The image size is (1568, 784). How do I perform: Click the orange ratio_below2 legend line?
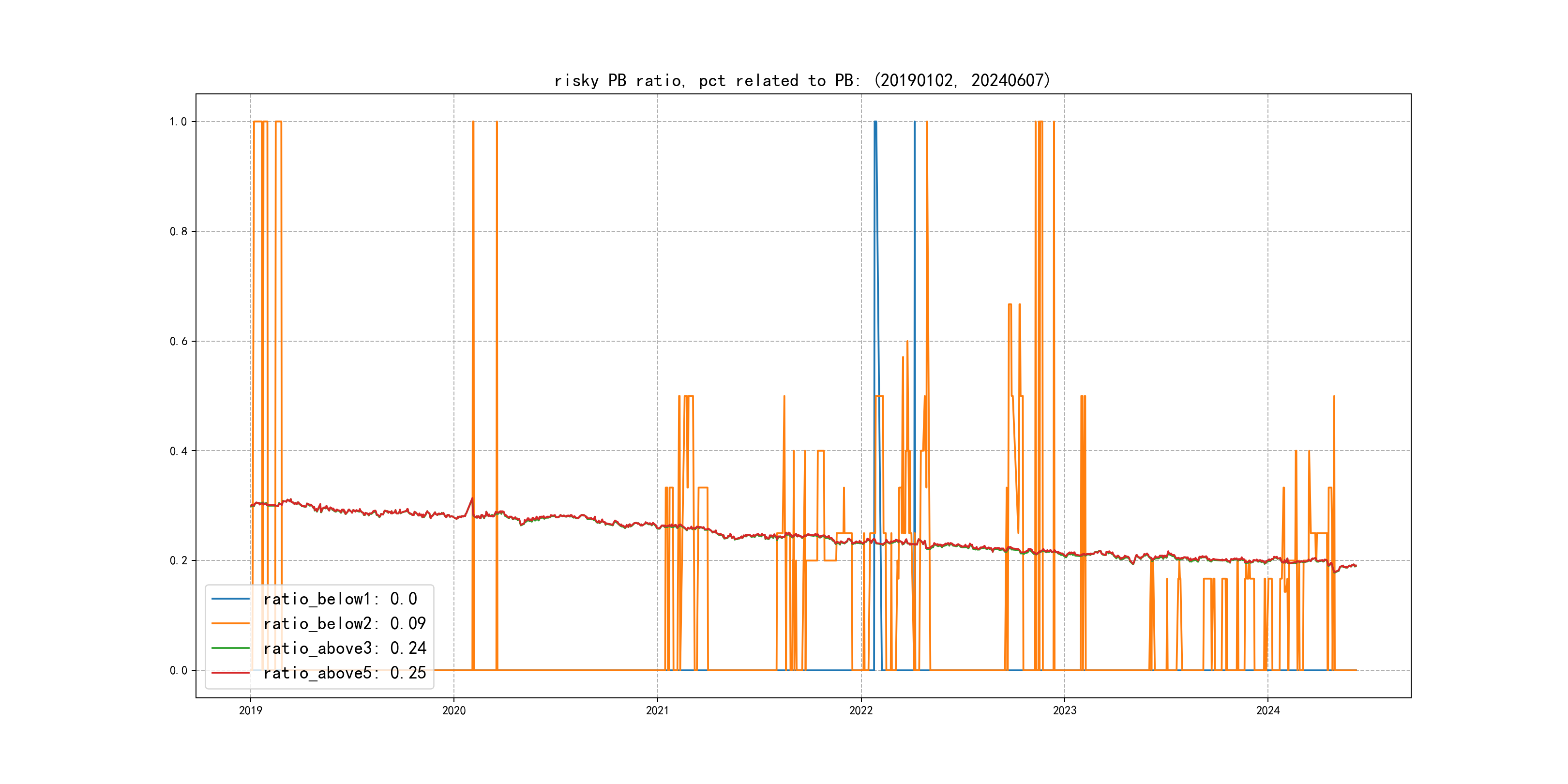click(230, 623)
